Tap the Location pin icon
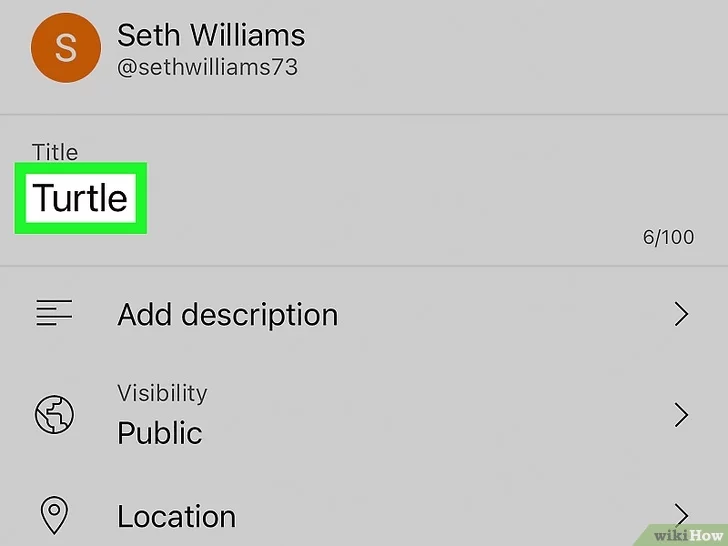Viewport: 728px width, 546px height. (x=54, y=515)
